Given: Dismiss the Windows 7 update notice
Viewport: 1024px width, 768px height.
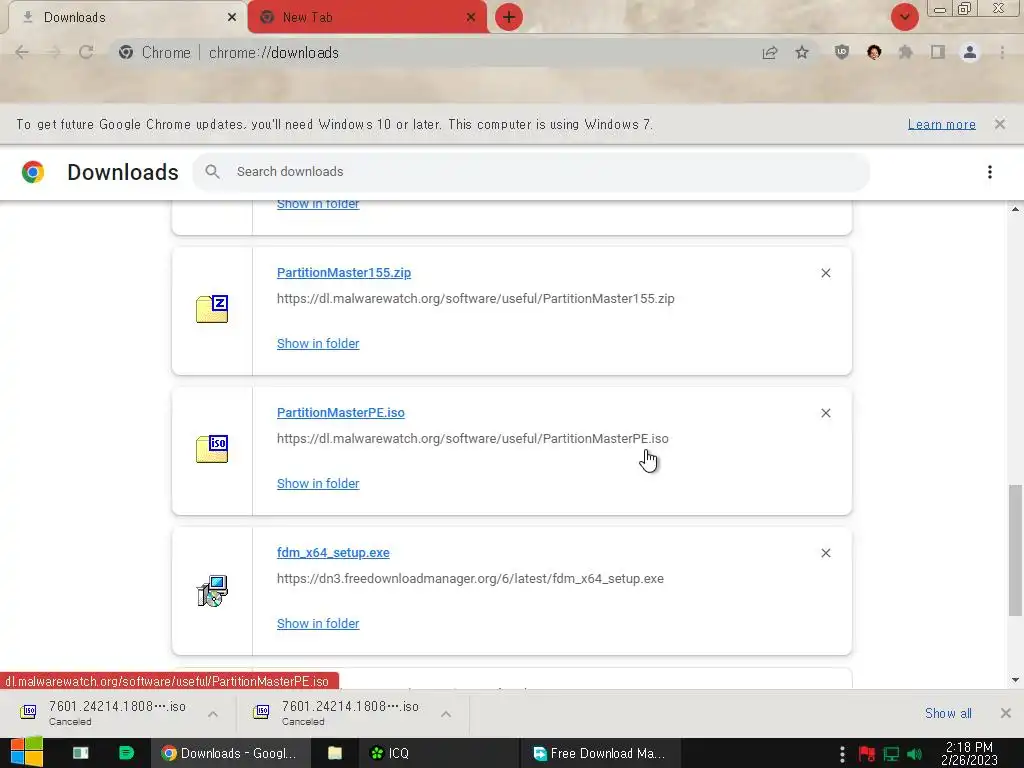Looking at the screenshot, I should tap(1000, 124).
